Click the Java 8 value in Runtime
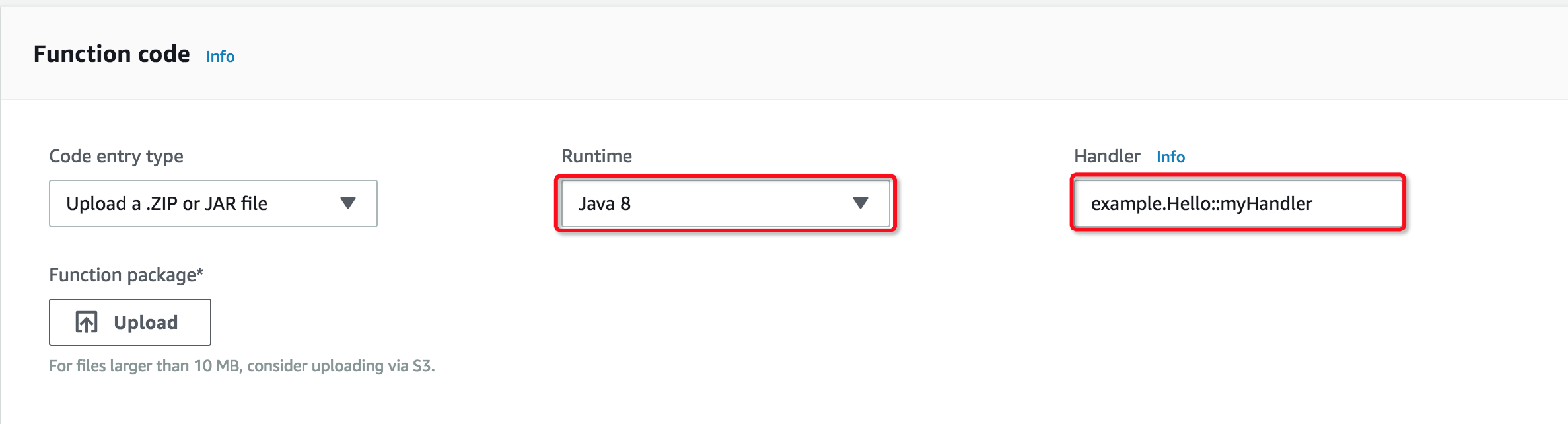Image resolution: width=1568 pixels, height=424 pixels. (x=604, y=203)
